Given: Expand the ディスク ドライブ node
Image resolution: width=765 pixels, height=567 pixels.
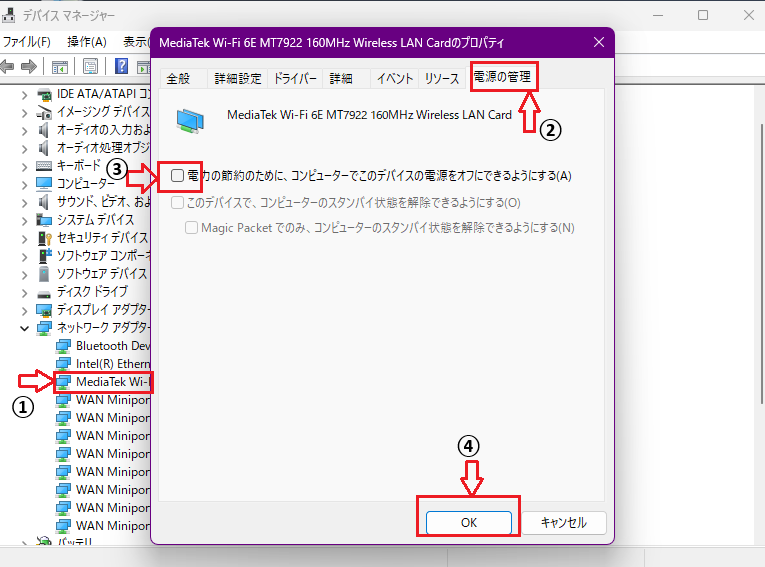Looking at the screenshot, I should (24, 293).
